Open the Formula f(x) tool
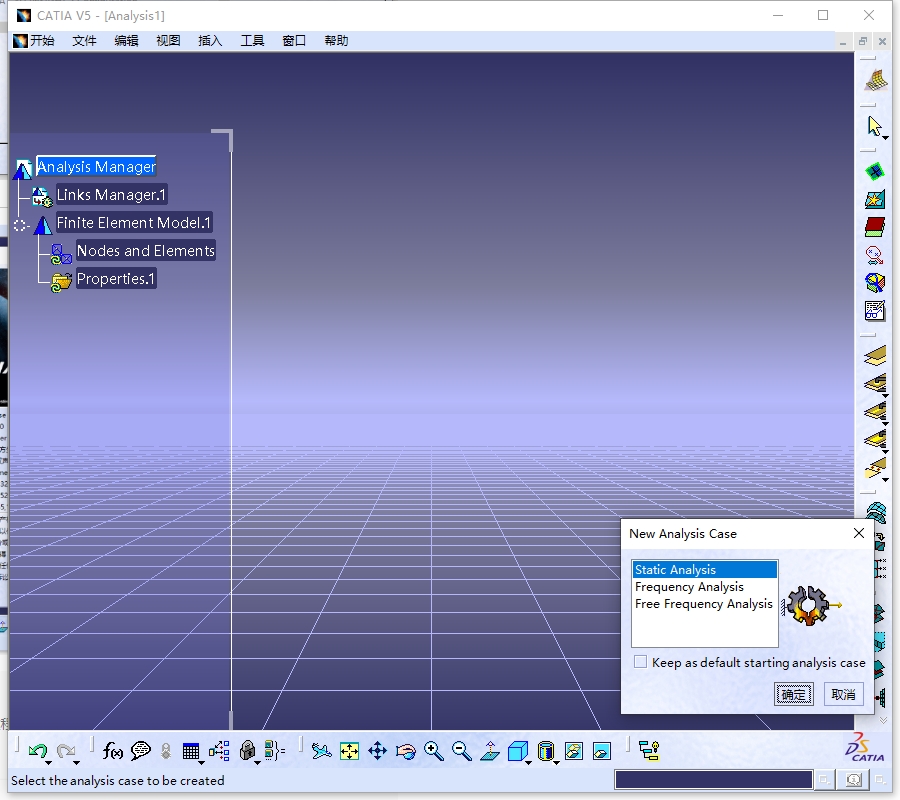900x800 pixels. pos(112,751)
